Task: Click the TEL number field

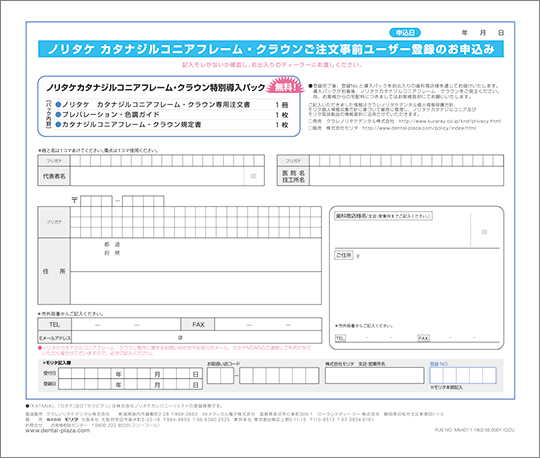Action: click(126, 324)
